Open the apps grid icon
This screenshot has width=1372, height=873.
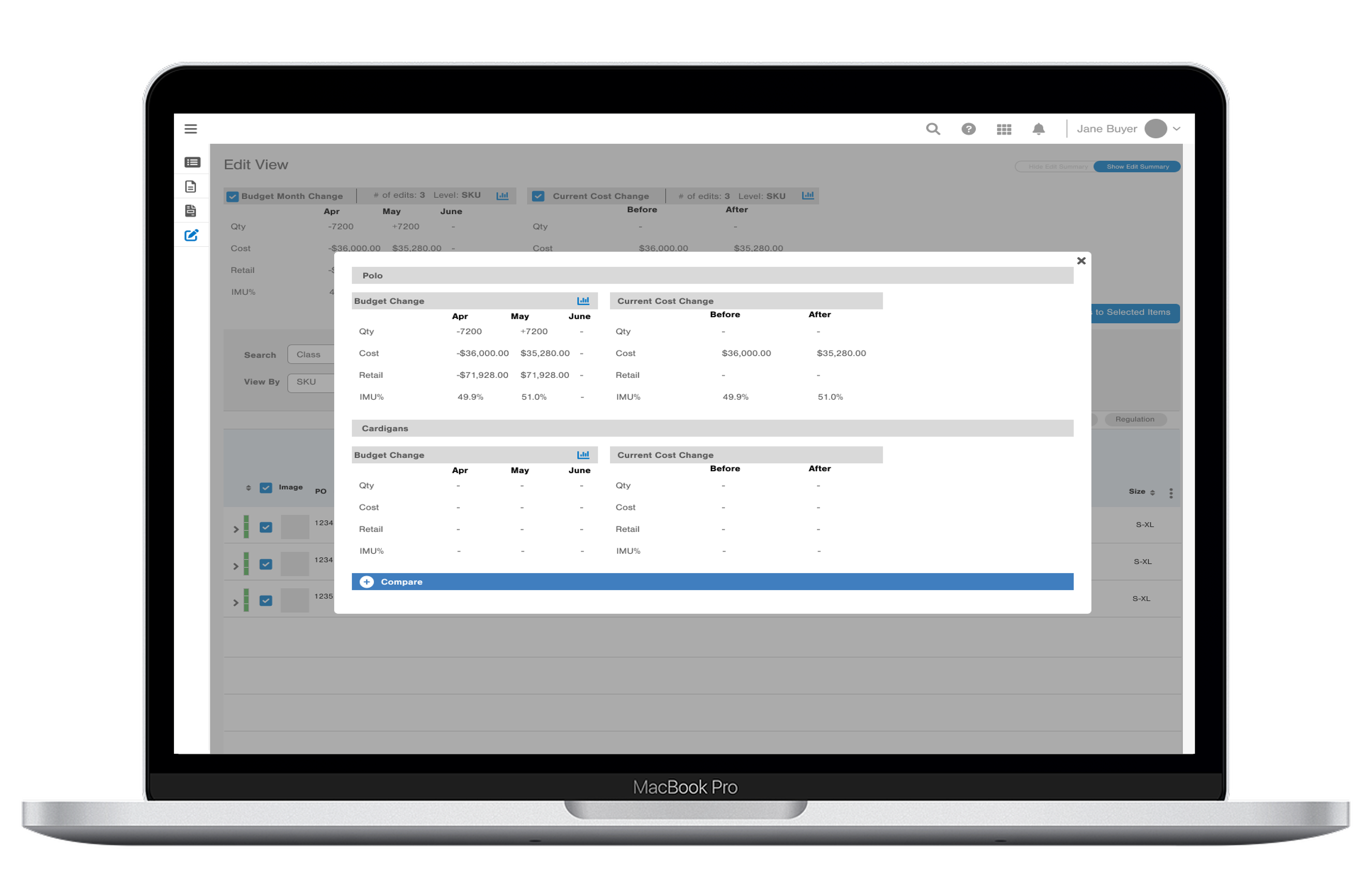pyautogui.click(x=1004, y=129)
